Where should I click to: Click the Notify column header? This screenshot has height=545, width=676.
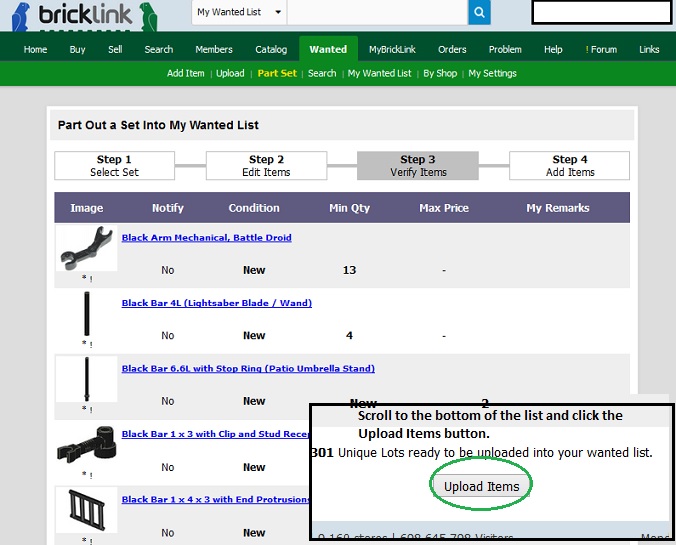tap(168, 208)
